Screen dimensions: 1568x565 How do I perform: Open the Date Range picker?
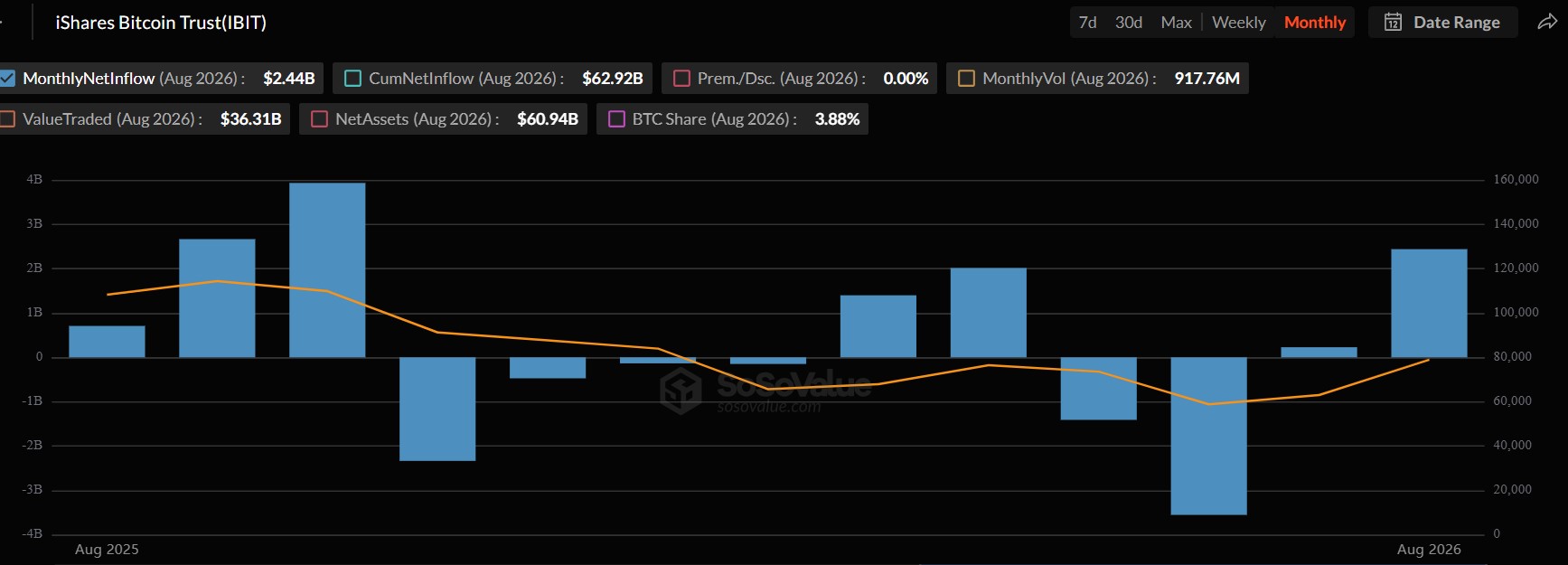[1442, 22]
